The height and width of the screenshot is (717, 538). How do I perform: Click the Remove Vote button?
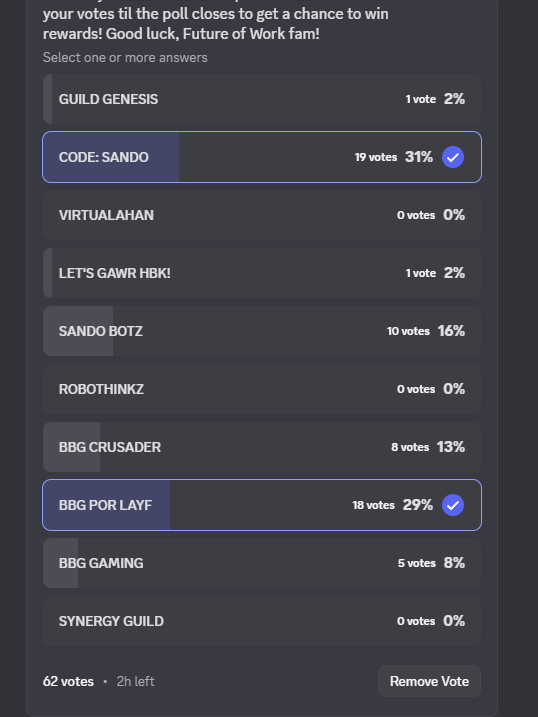429,681
